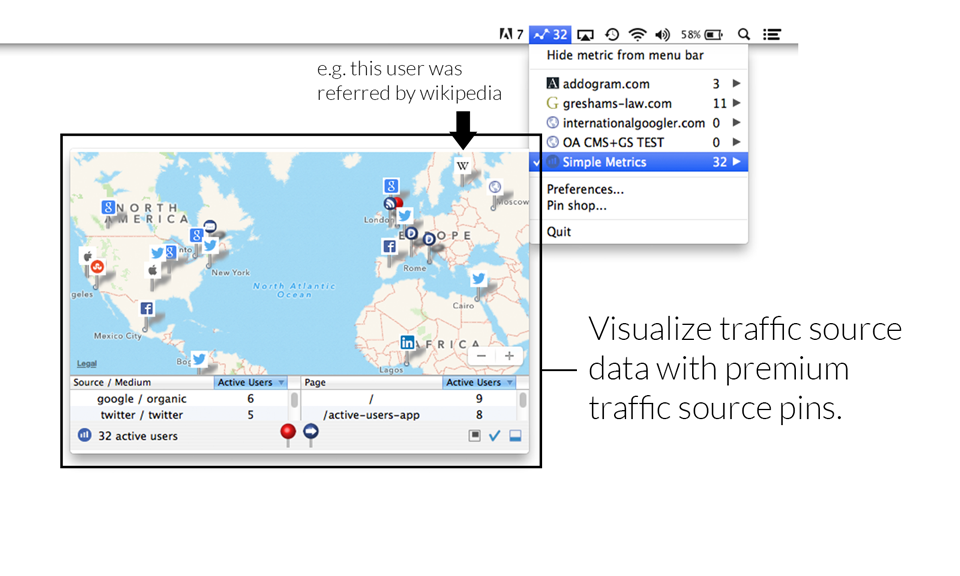This screenshot has height=576, width=960.
Task: Select the globe pin near Moscow
Action: [x=495, y=187]
